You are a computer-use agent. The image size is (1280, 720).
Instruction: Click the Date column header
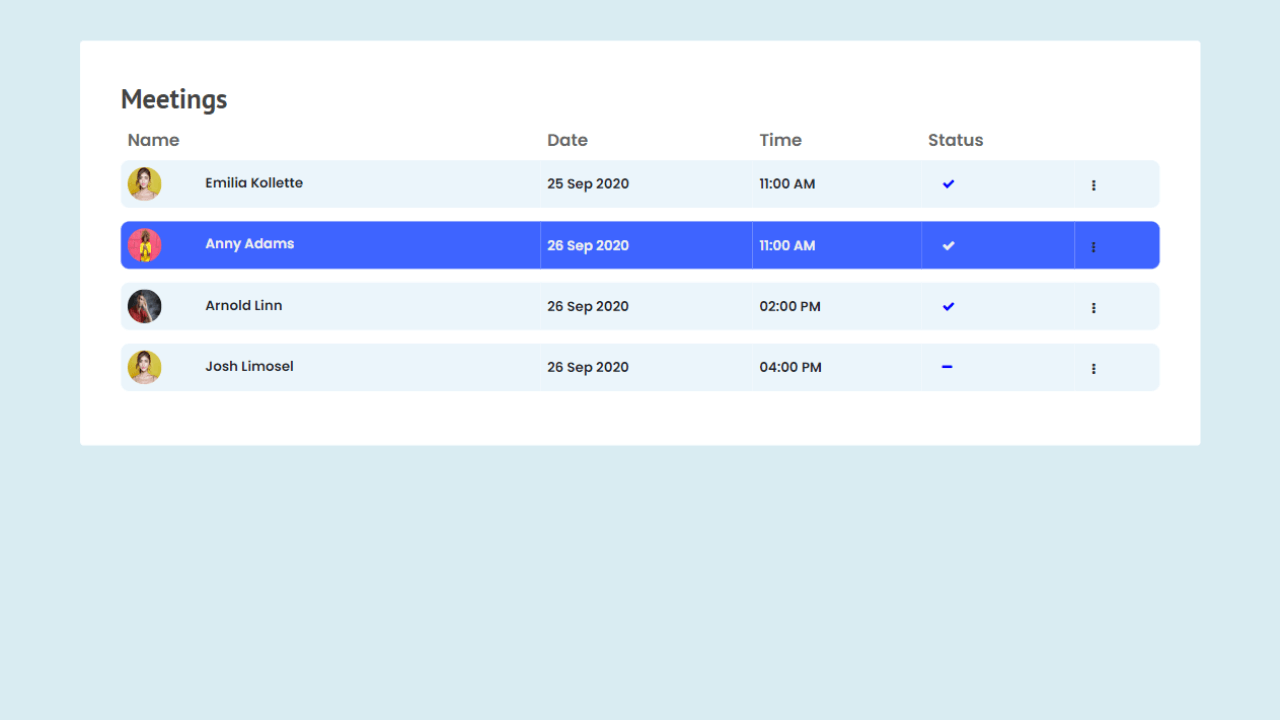tap(567, 140)
